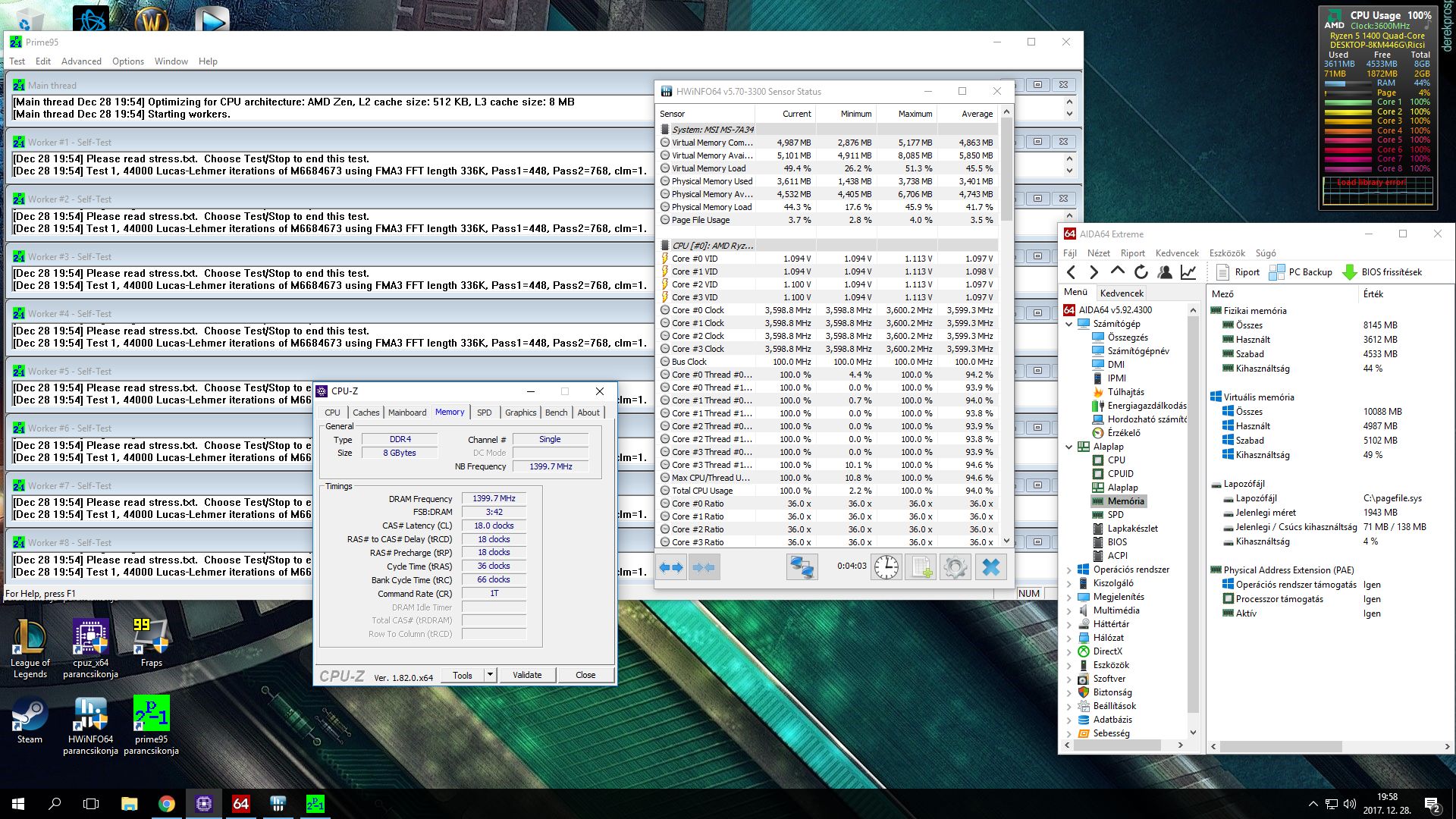Image resolution: width=1456 pixels, height=819 pixels.
Task: Expand the Megjelenítés tree node
Action: point(1069,597)
